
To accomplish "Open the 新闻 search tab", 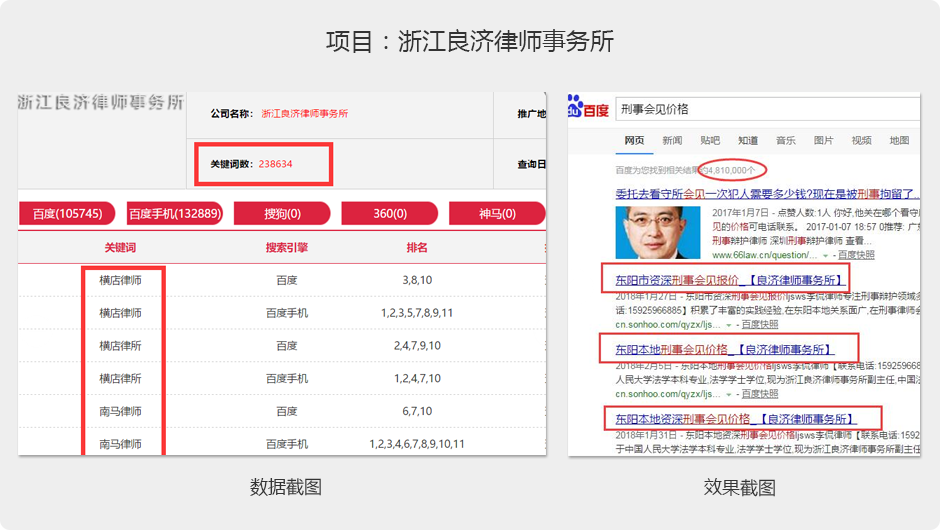I will tap(672, 140).
